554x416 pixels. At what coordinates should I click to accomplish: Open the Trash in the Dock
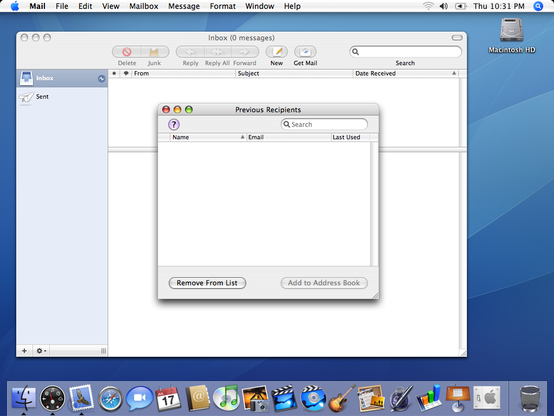point(530,398)
